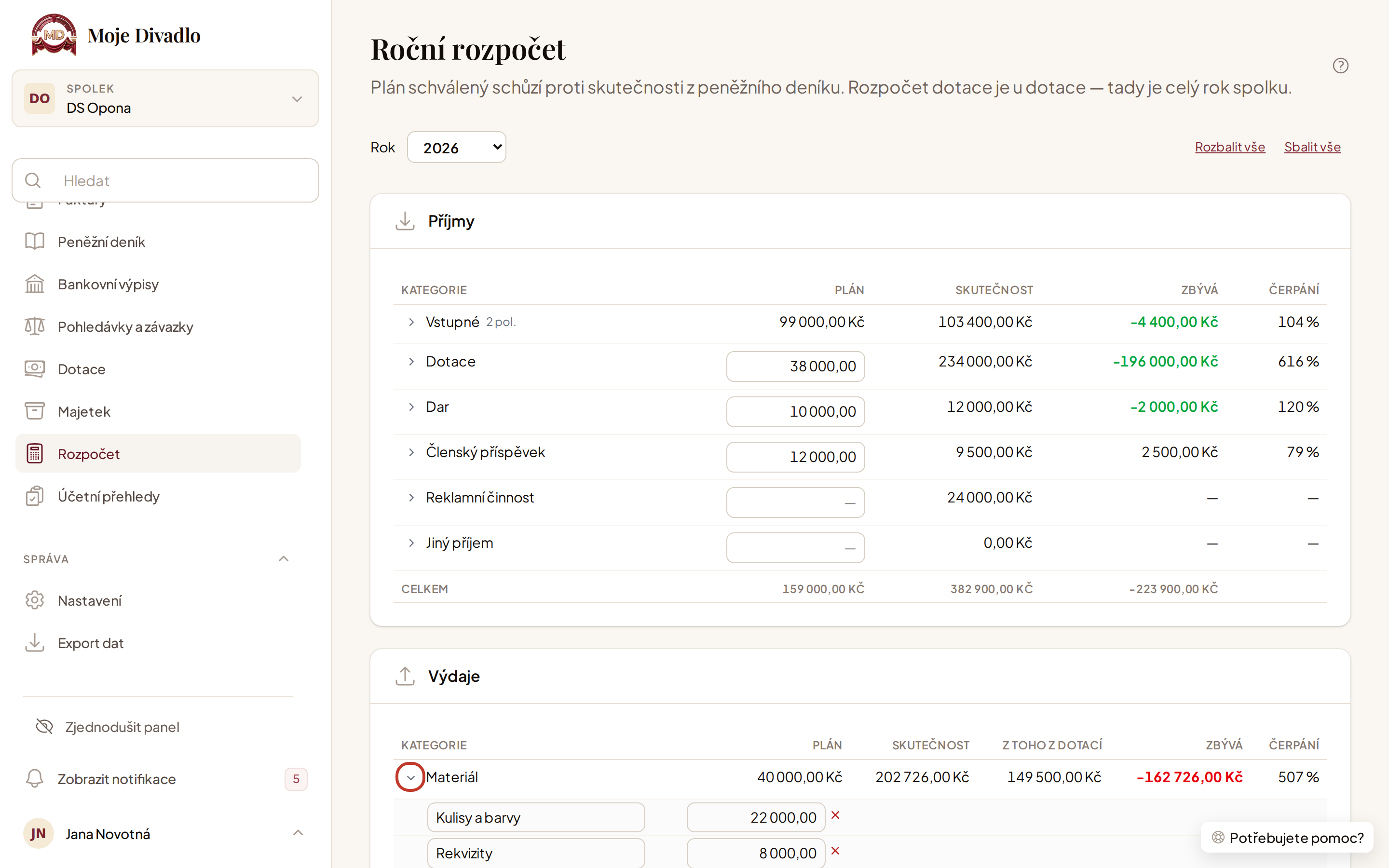Go to Majetek section

(158, 412)
